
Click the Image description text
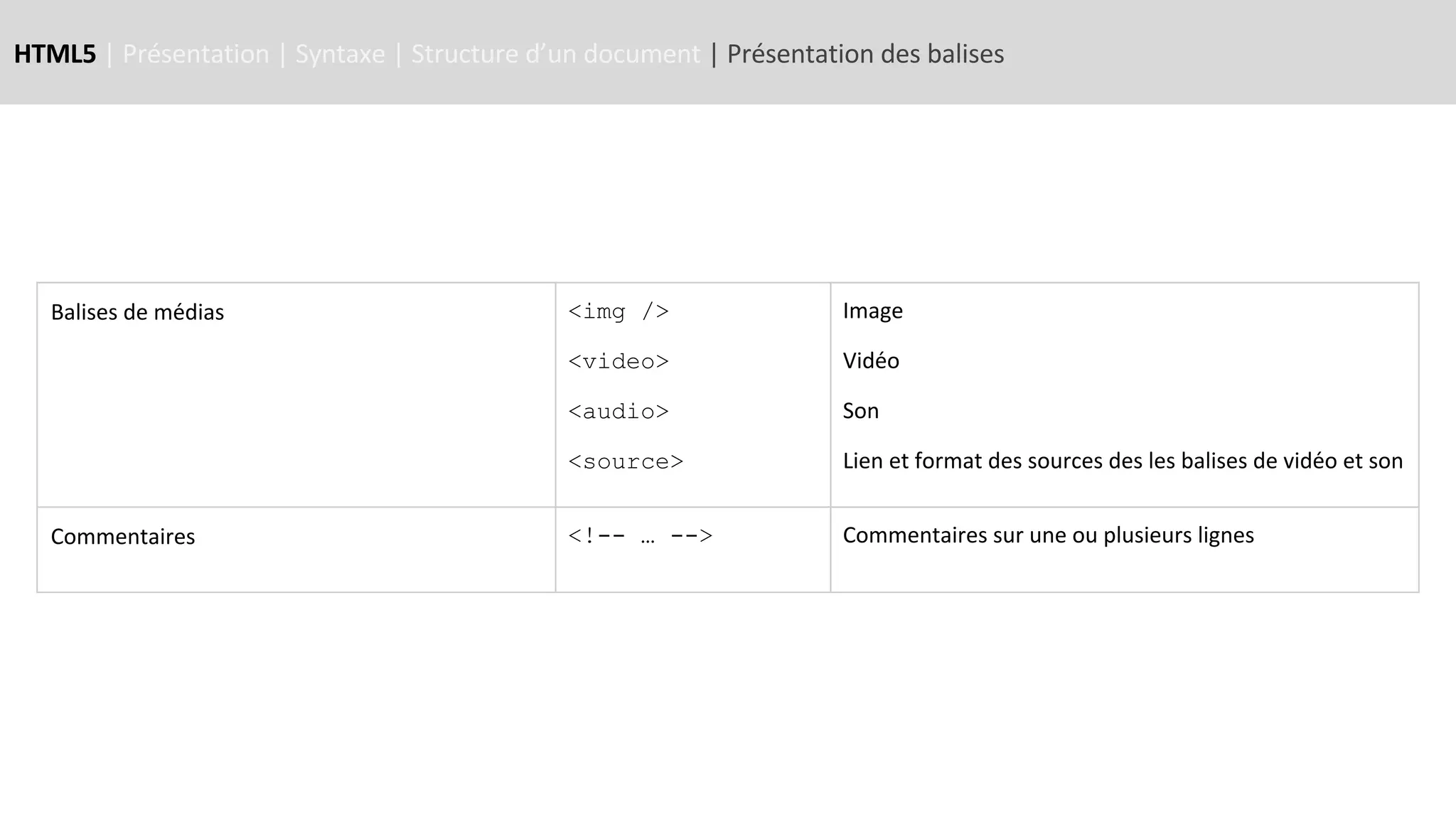[872, 311]
